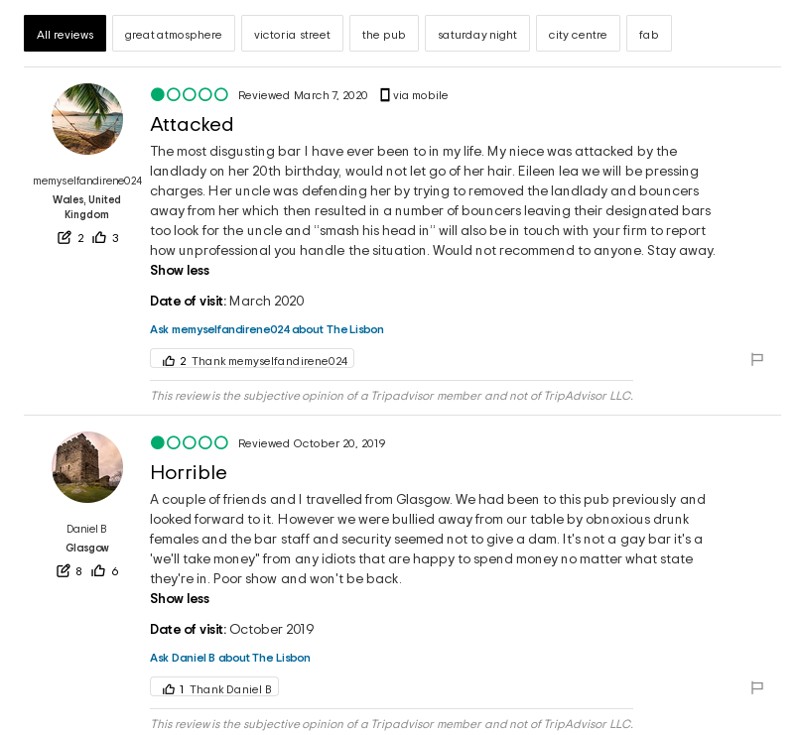This screenshot has height=735, width=800.
Task: Filter reviews by 'great atmosphere'
Action: (x=173, y=34)
